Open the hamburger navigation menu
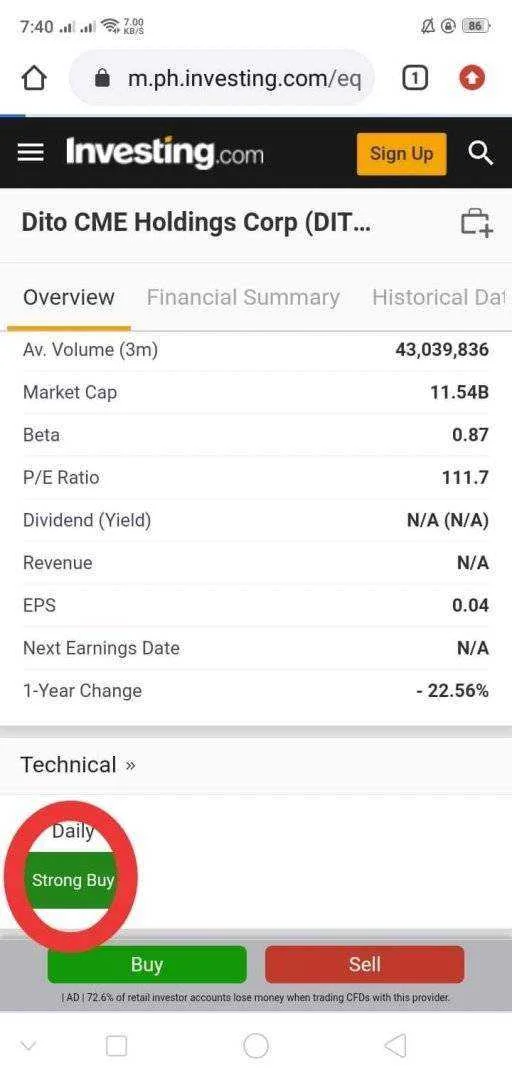The width and height of the screenshot is (512, 1080). pyautogui.click(x=30, y=152)
